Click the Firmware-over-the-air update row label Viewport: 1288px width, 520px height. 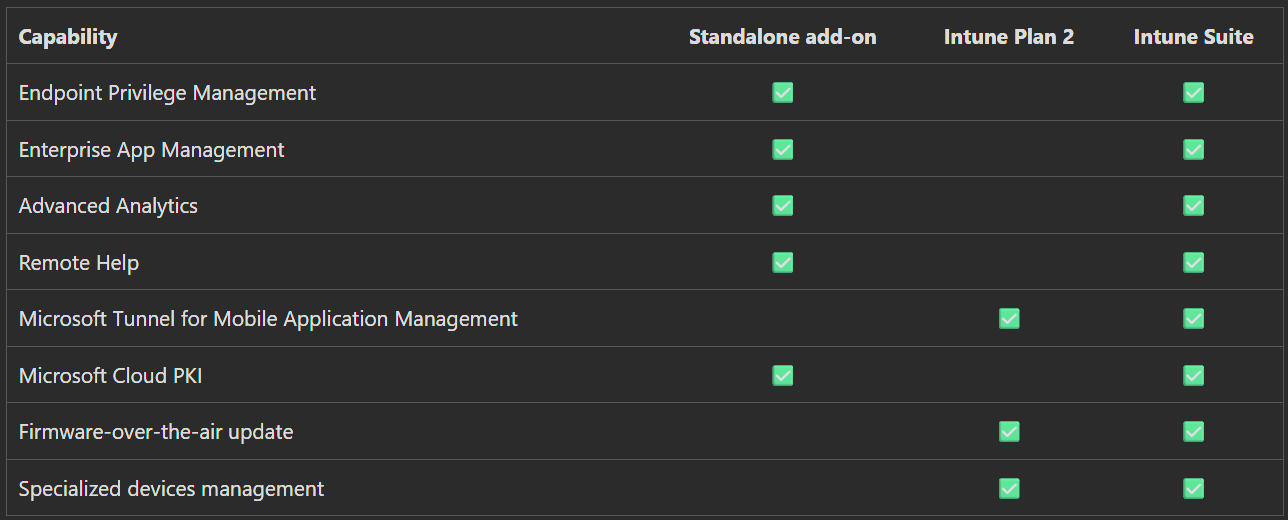(156, 432)
